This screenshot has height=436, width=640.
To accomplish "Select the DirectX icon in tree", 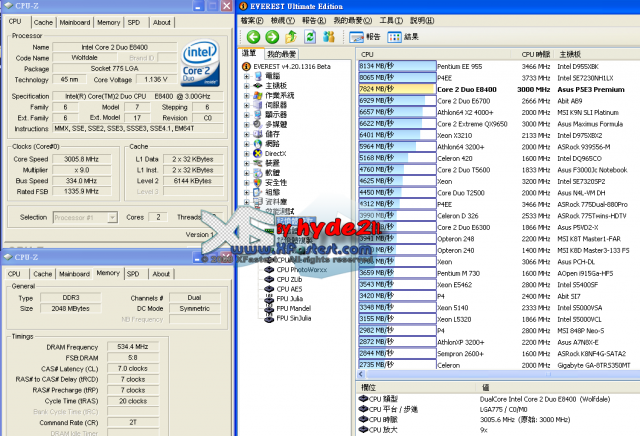I will pyautogui.click(x=258, y=153).
